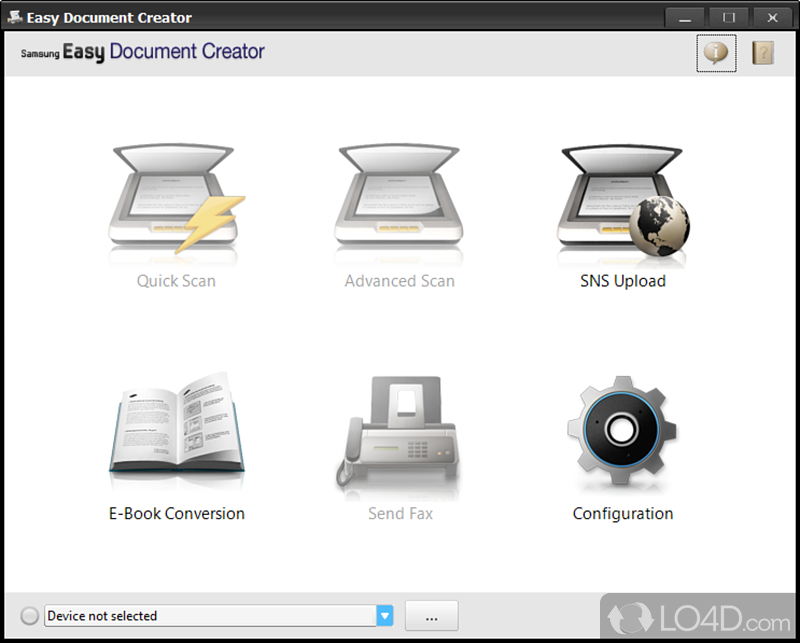The width and height of the screenshot is (800, 643).
Task: Click the Send Fax label
Action: [400, 513]
